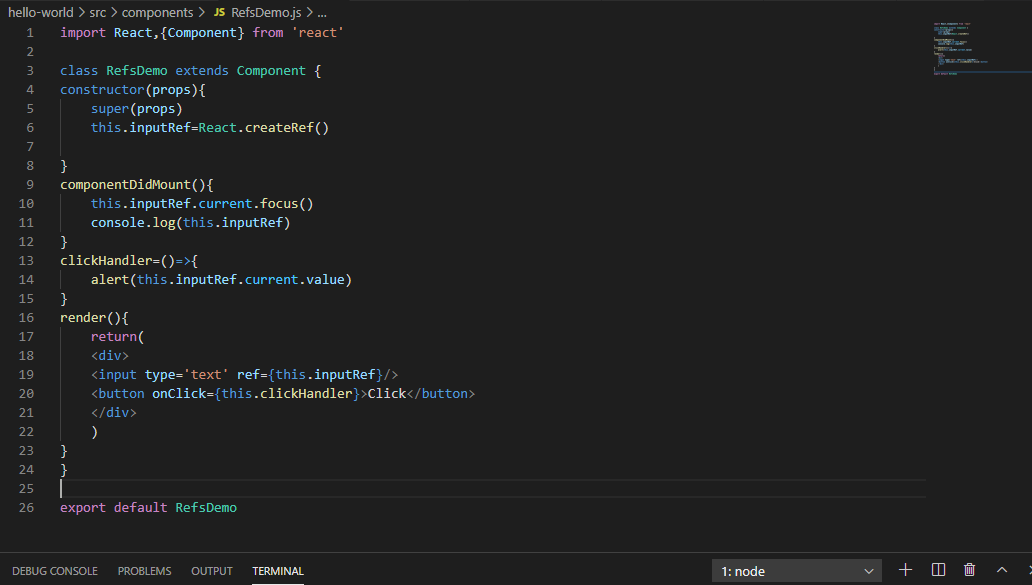The image size is (1032, 585).
Task: Select the TERMINAL tab
Action: pyautogui.click(x=278, y=571)
